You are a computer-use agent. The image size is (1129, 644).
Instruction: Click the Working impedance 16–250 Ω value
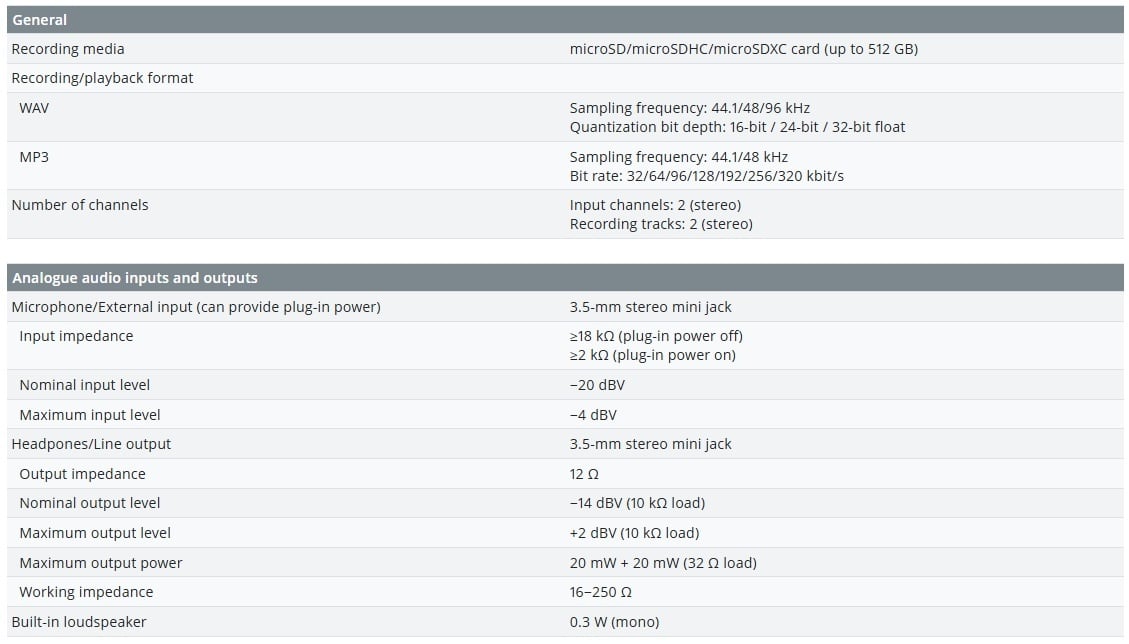[599, 592]
